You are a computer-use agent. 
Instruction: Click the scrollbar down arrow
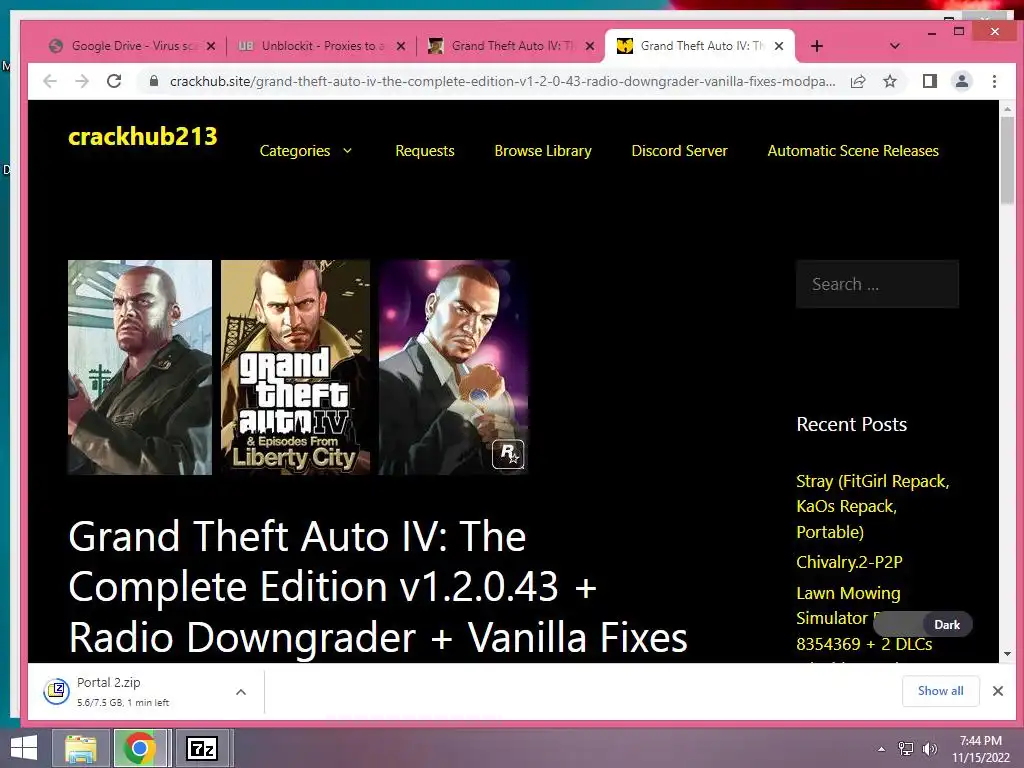click(x=1007, y=654)
